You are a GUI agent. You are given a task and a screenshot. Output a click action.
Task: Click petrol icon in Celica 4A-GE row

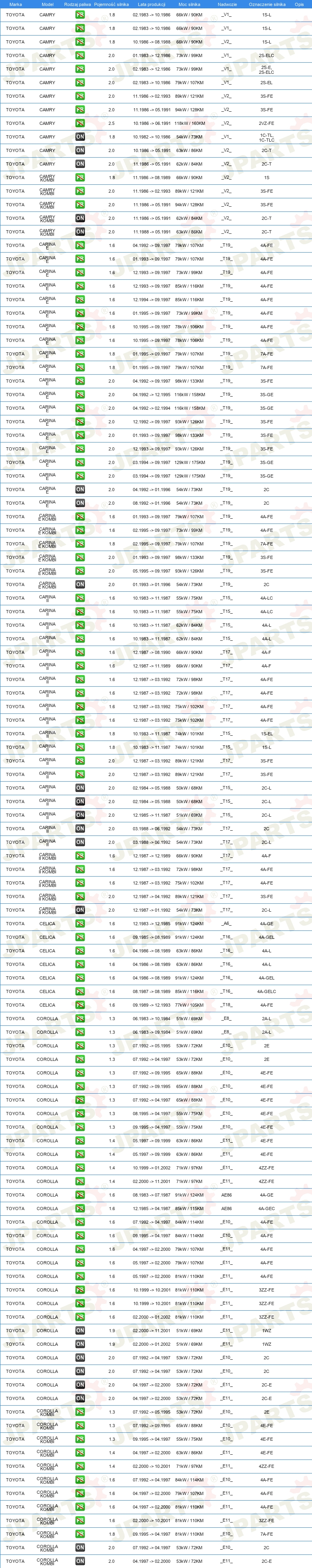[80, 924]
